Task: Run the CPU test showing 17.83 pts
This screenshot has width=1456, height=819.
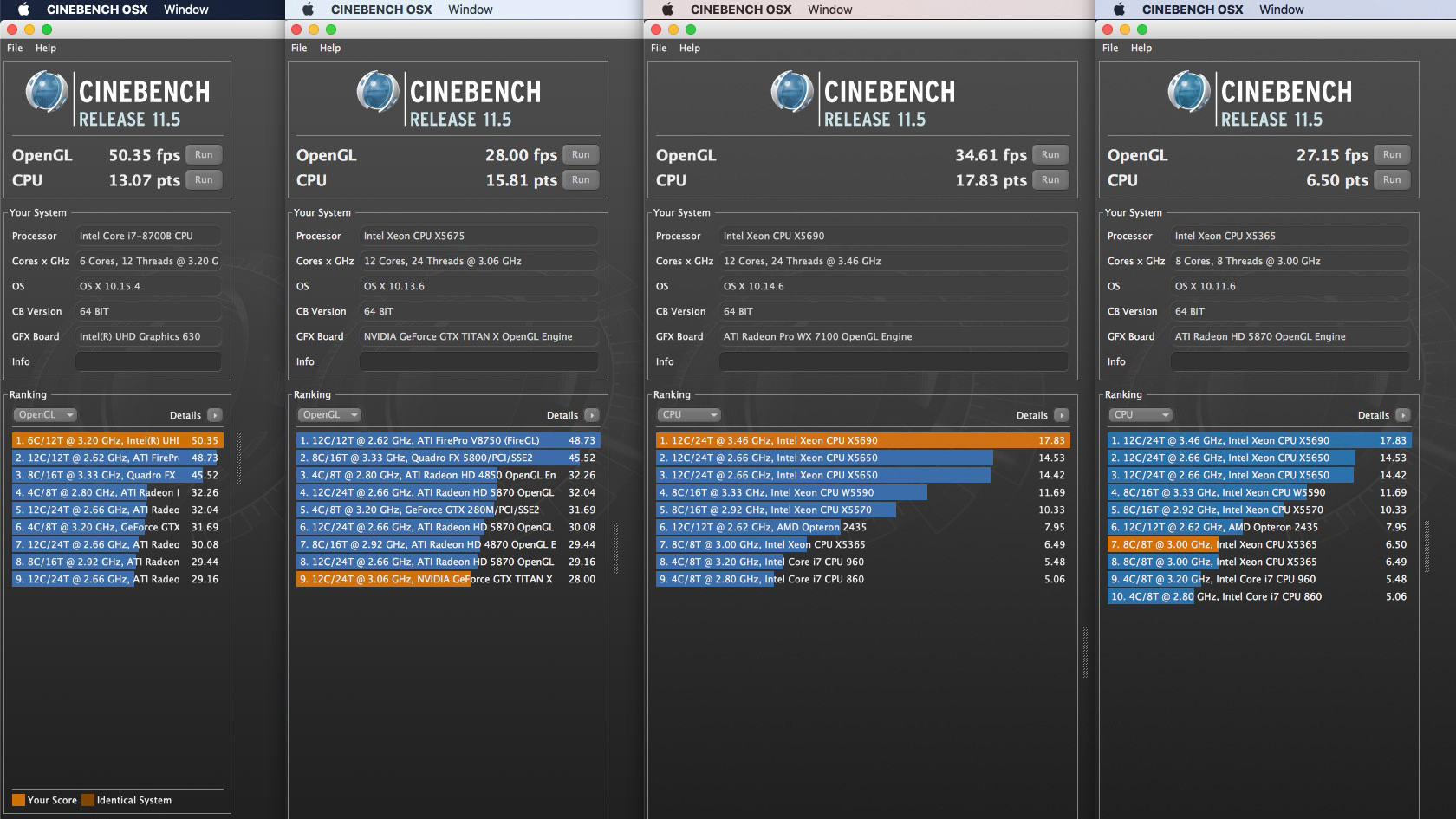Action: coord(1050,180)
